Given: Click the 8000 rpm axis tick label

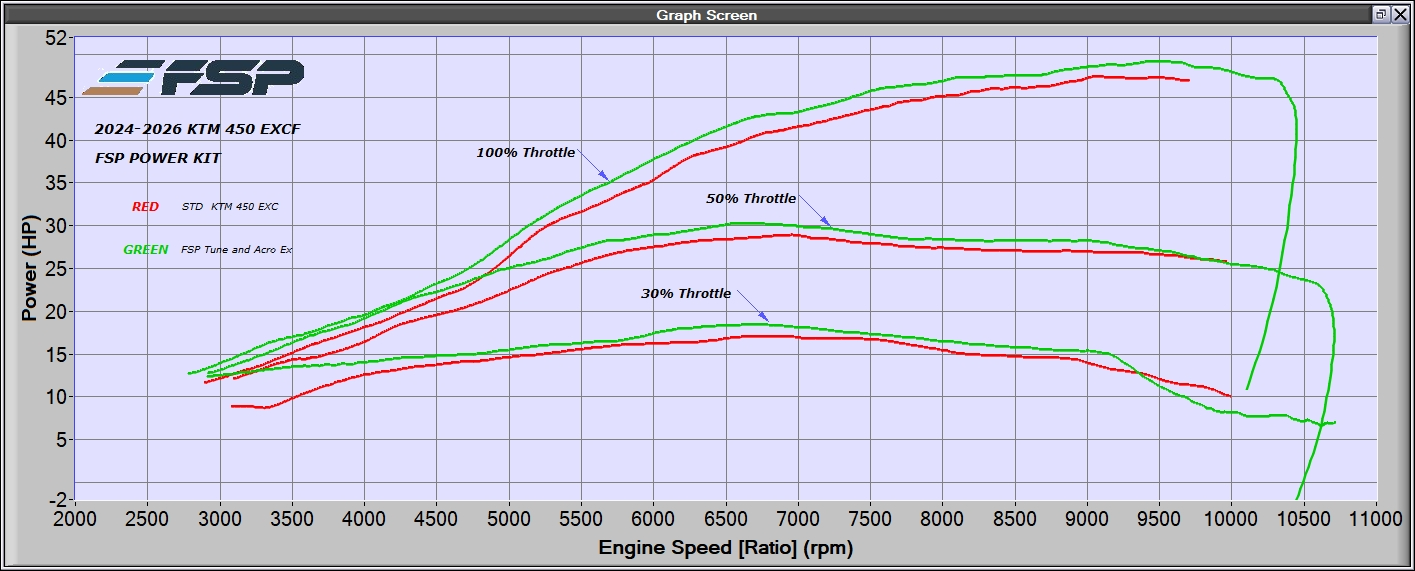Looking at the screenshot, I should click(943, 521).
